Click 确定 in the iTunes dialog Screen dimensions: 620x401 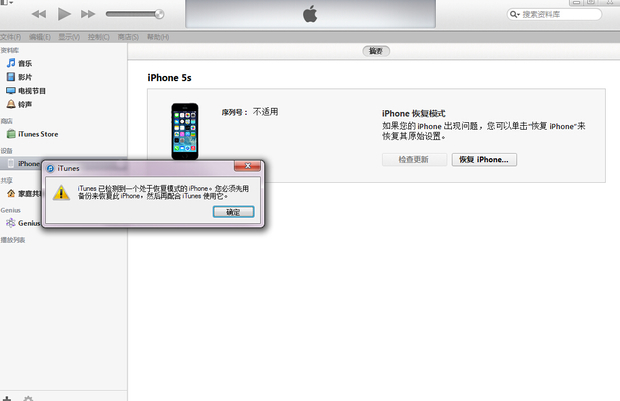233,212
